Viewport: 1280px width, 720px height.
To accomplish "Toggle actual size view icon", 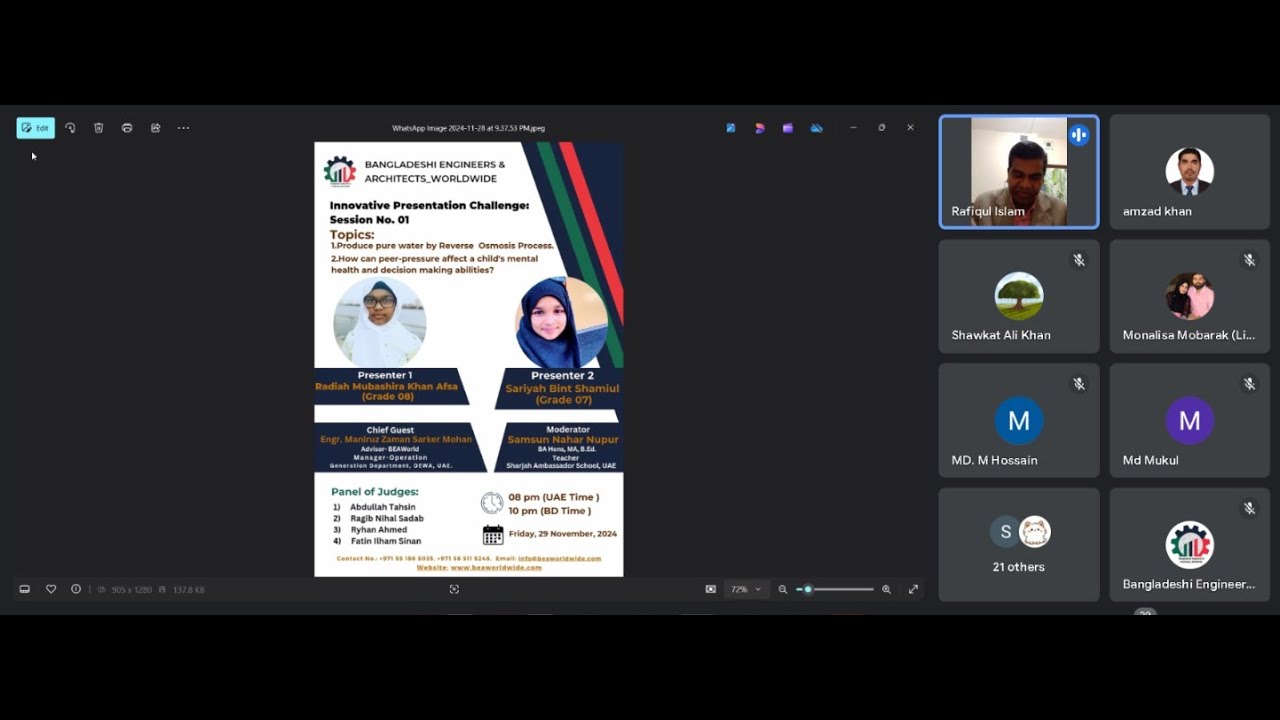I will pyautogui.click(x=711, y=590).
